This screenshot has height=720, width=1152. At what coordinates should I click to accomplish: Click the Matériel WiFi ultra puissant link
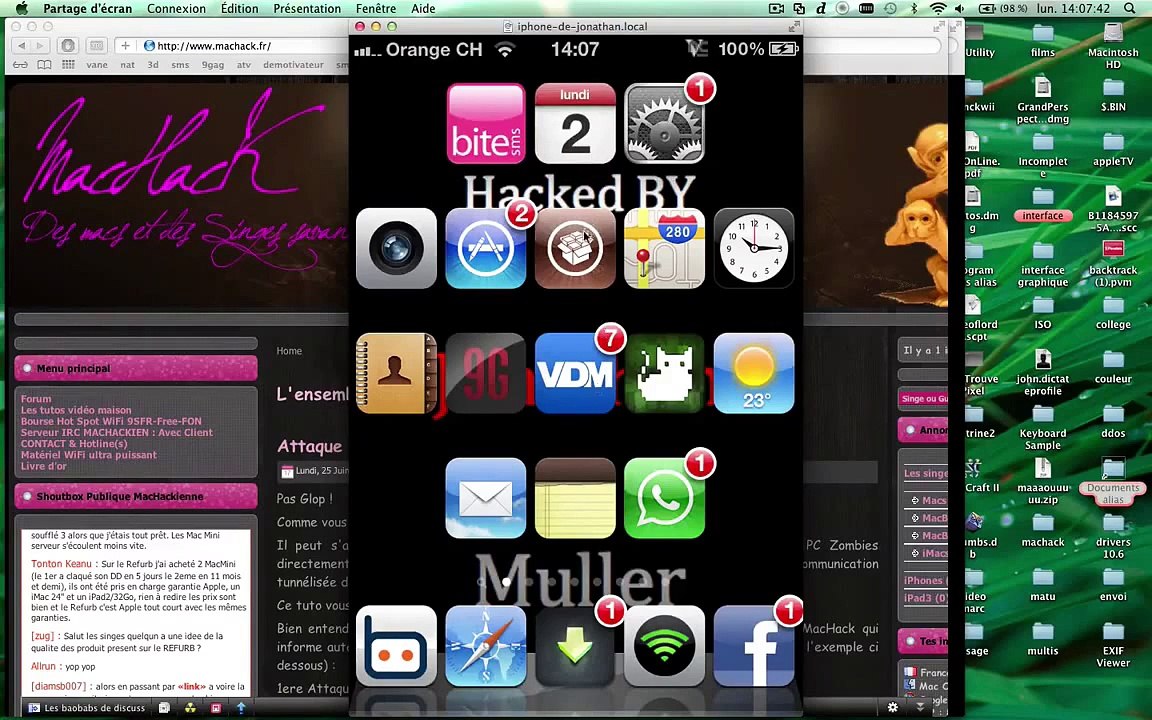click(x=88, y=455)
